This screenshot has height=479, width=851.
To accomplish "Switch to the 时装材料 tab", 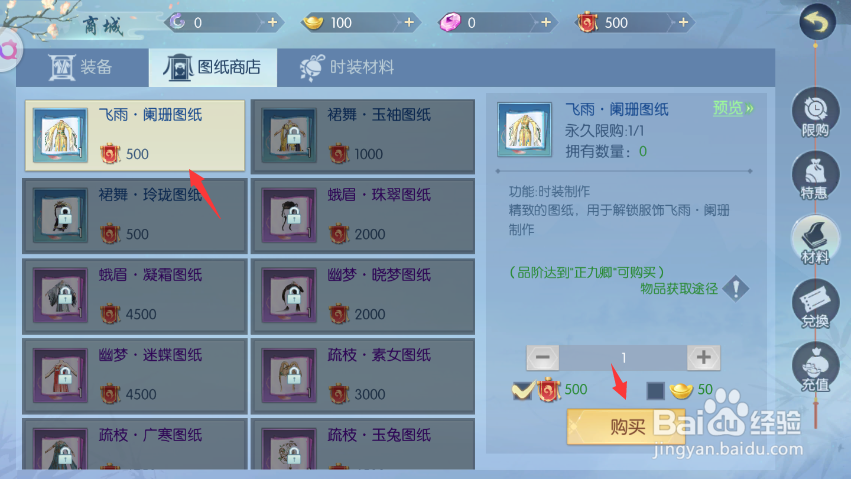I will coord(347,67).
